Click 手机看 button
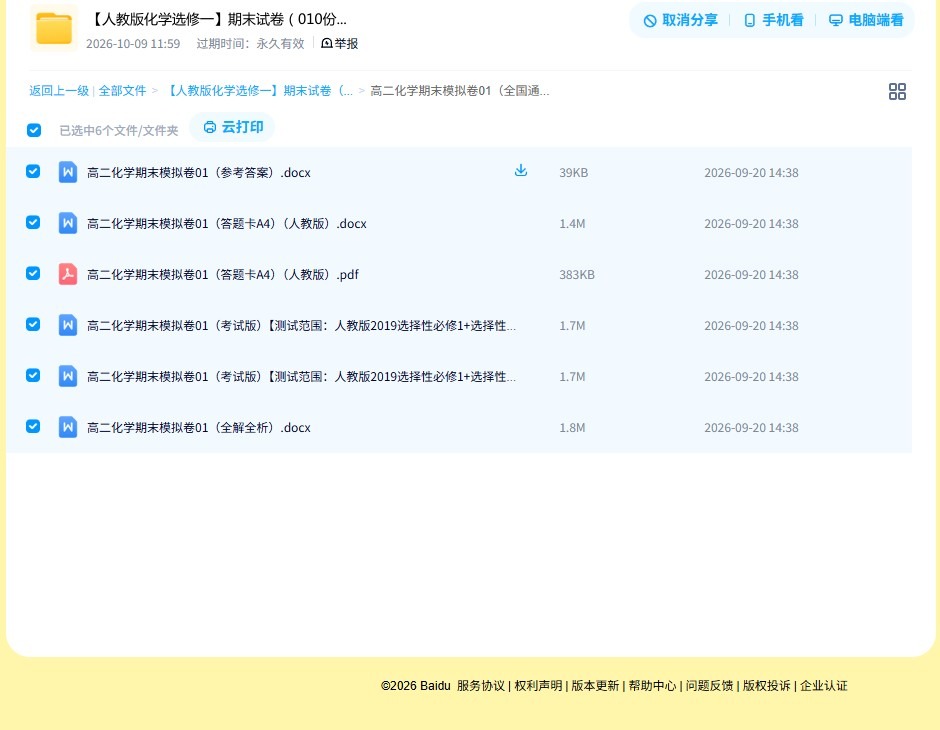 click(x=773, y=20)
